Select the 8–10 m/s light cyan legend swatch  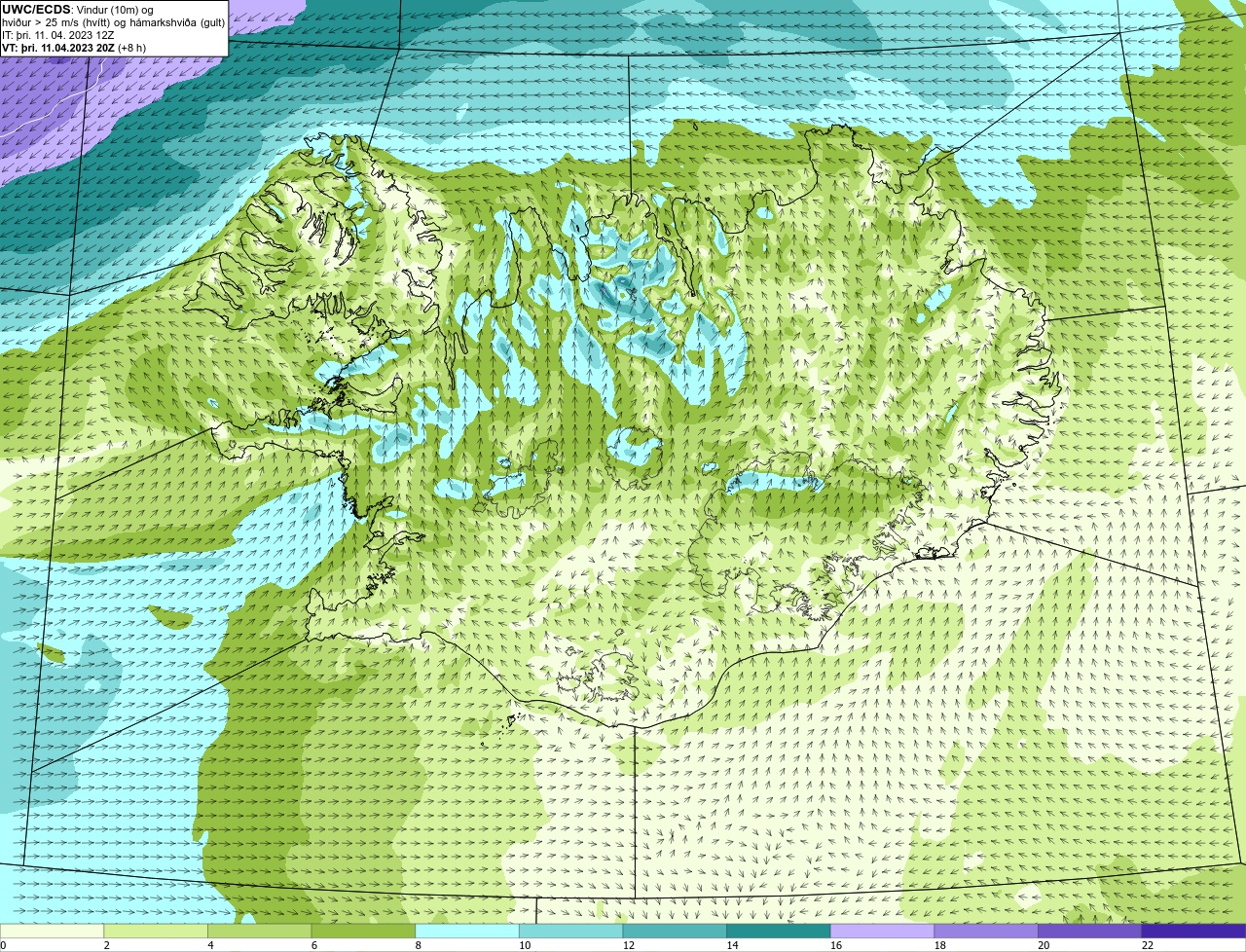(466, 931)
